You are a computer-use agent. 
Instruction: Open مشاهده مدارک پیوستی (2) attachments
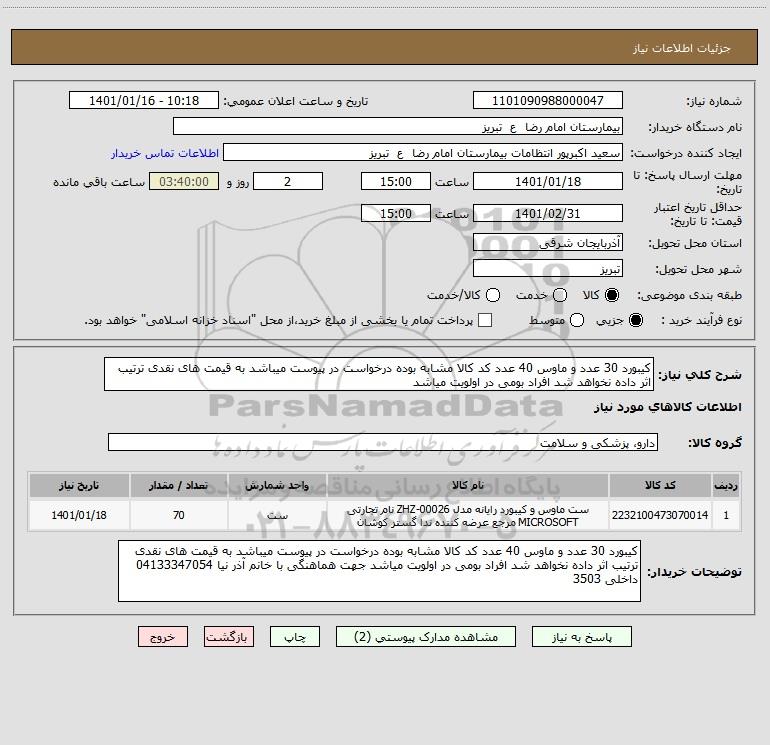coord(426,637)
